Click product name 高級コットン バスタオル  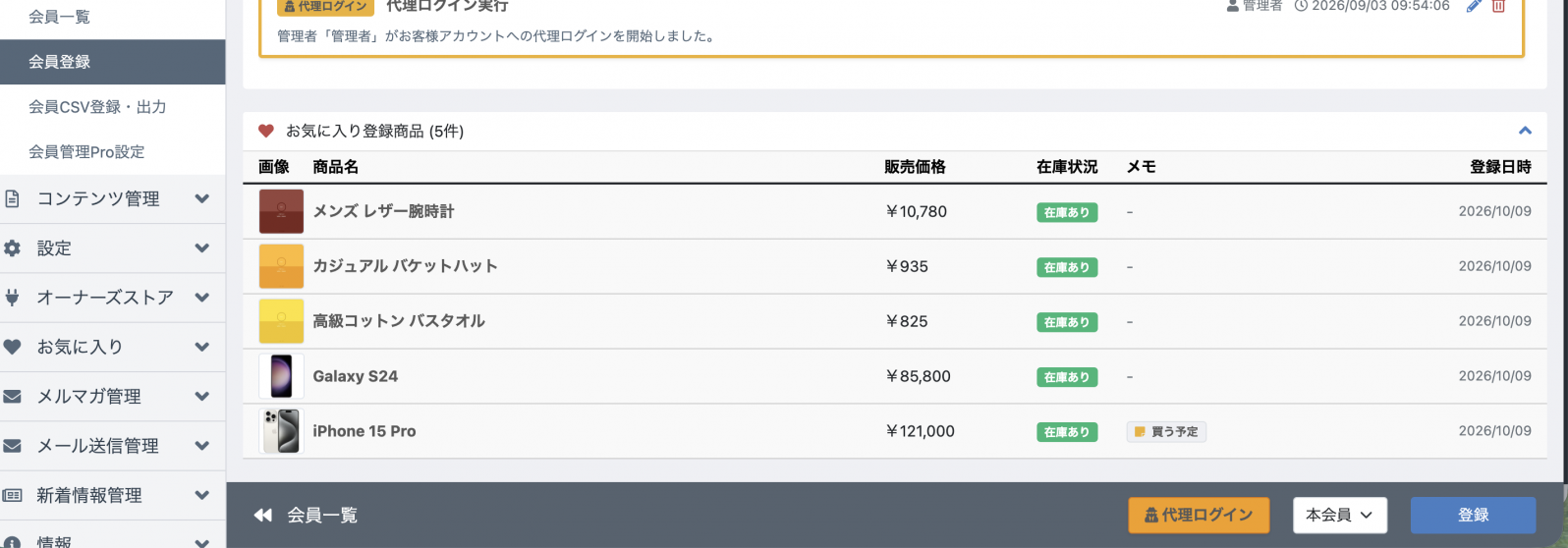(399, 321)
